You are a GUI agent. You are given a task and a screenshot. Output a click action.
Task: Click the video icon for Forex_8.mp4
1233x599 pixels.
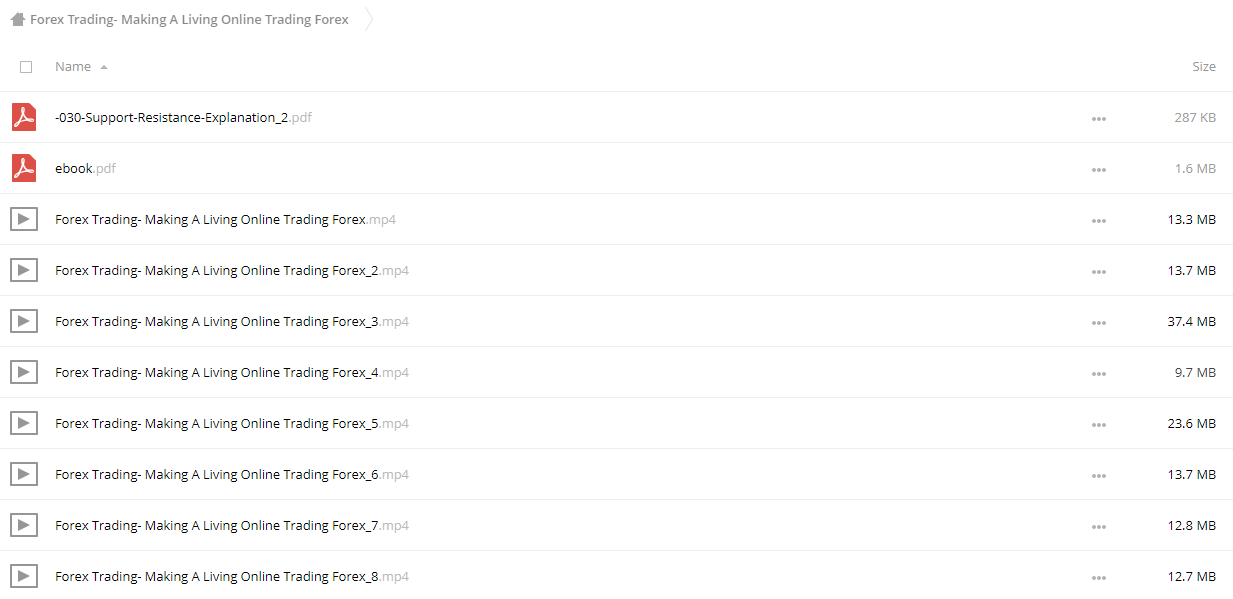click(x=24, y=576)
